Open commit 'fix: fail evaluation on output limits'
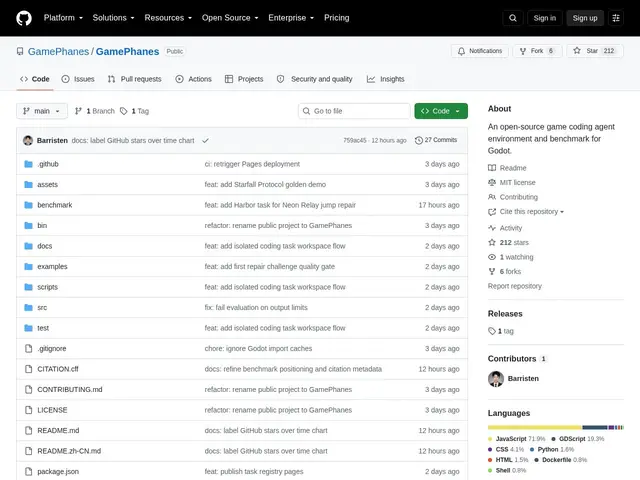This screenshot has height=480, width=640. (256, 307)
